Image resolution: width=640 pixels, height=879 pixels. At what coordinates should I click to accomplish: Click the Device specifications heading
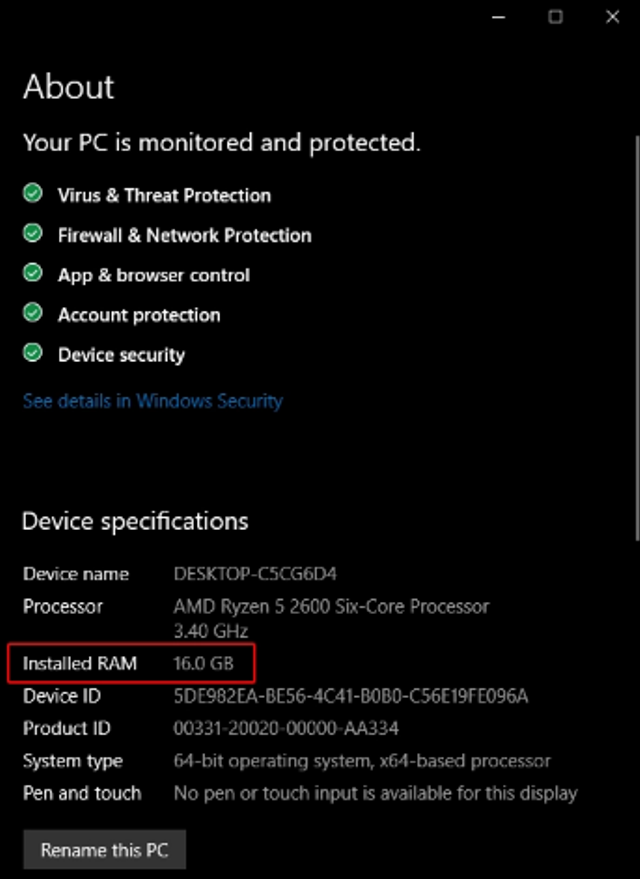(135, 521)
